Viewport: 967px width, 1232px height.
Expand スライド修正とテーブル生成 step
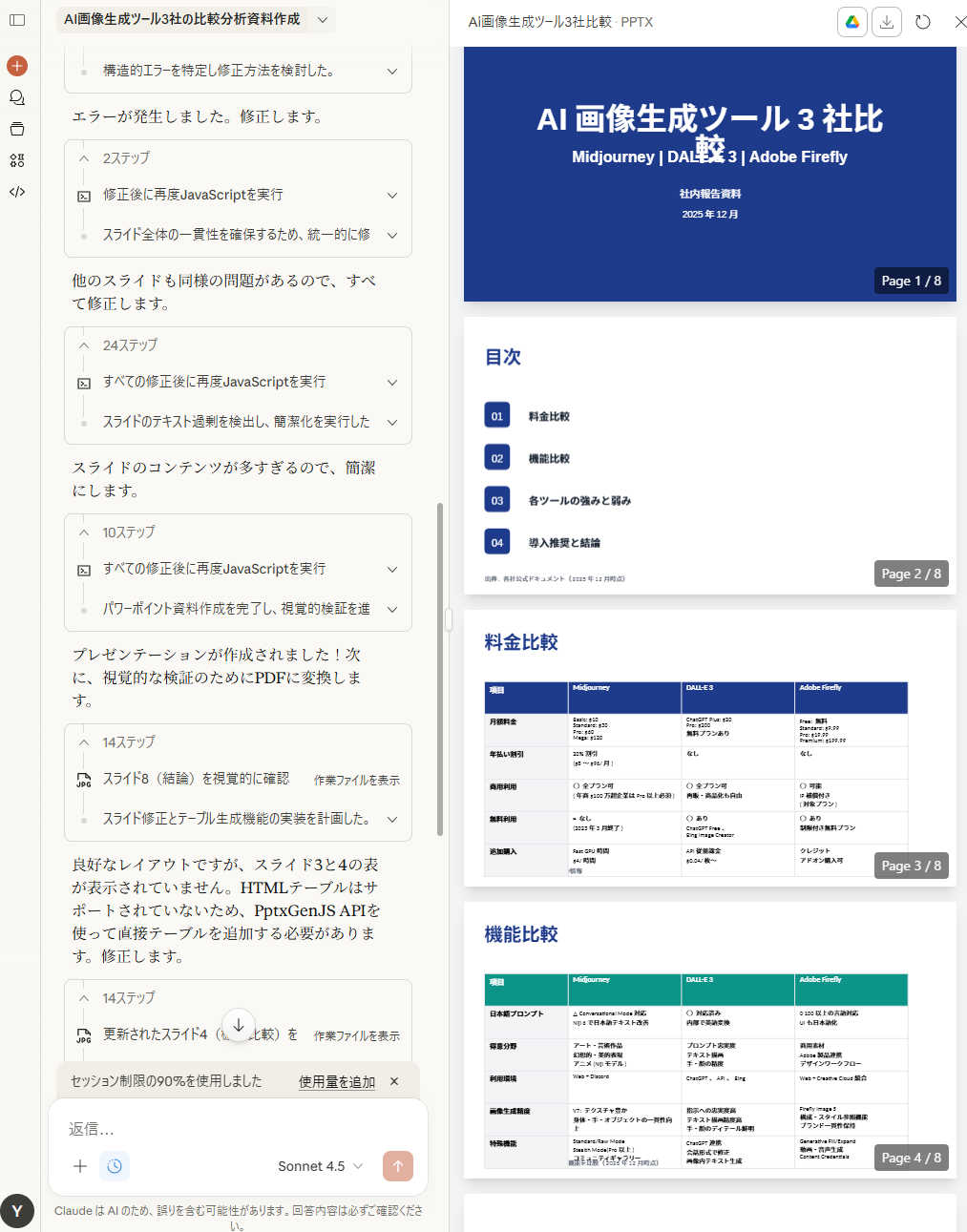pos(392,820)
